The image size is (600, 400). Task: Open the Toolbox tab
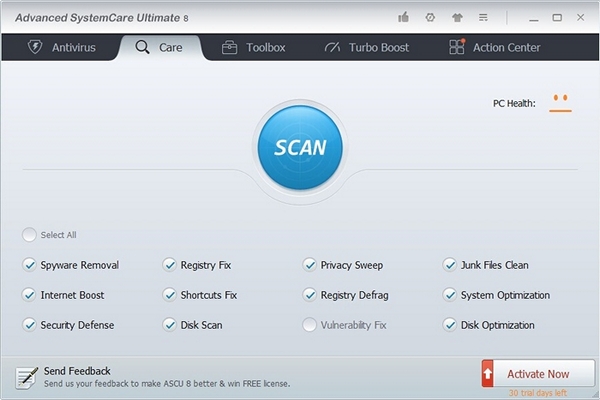point(253,47)
